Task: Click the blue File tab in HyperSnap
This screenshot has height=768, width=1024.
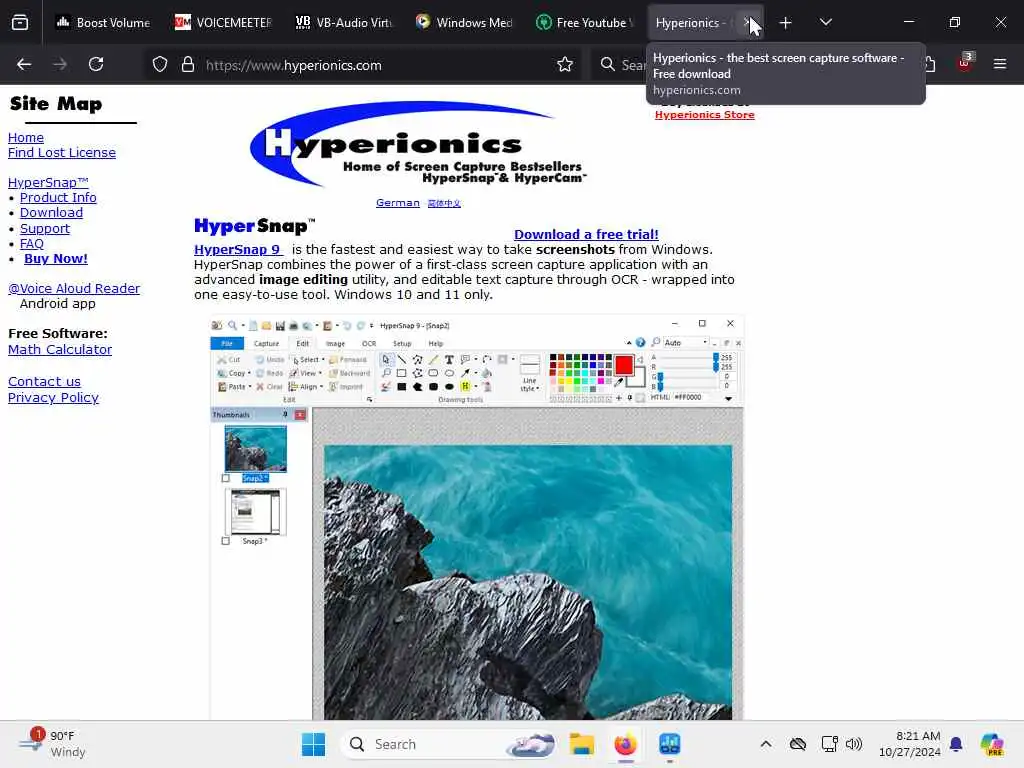Action: (x=227, y=344)
